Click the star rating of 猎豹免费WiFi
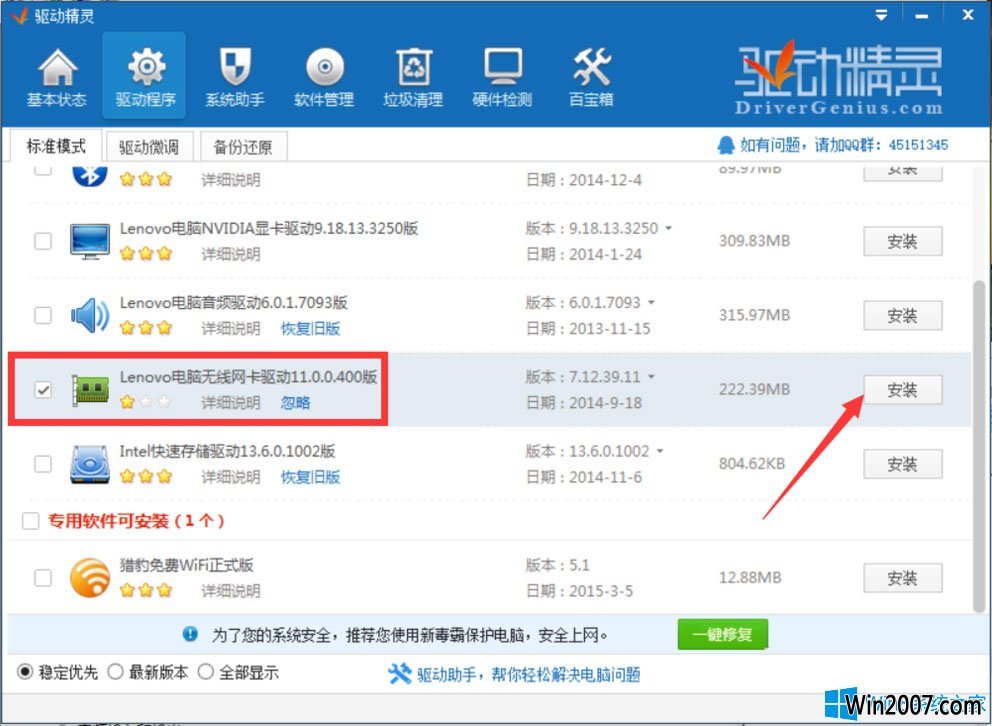 (146, 590)
